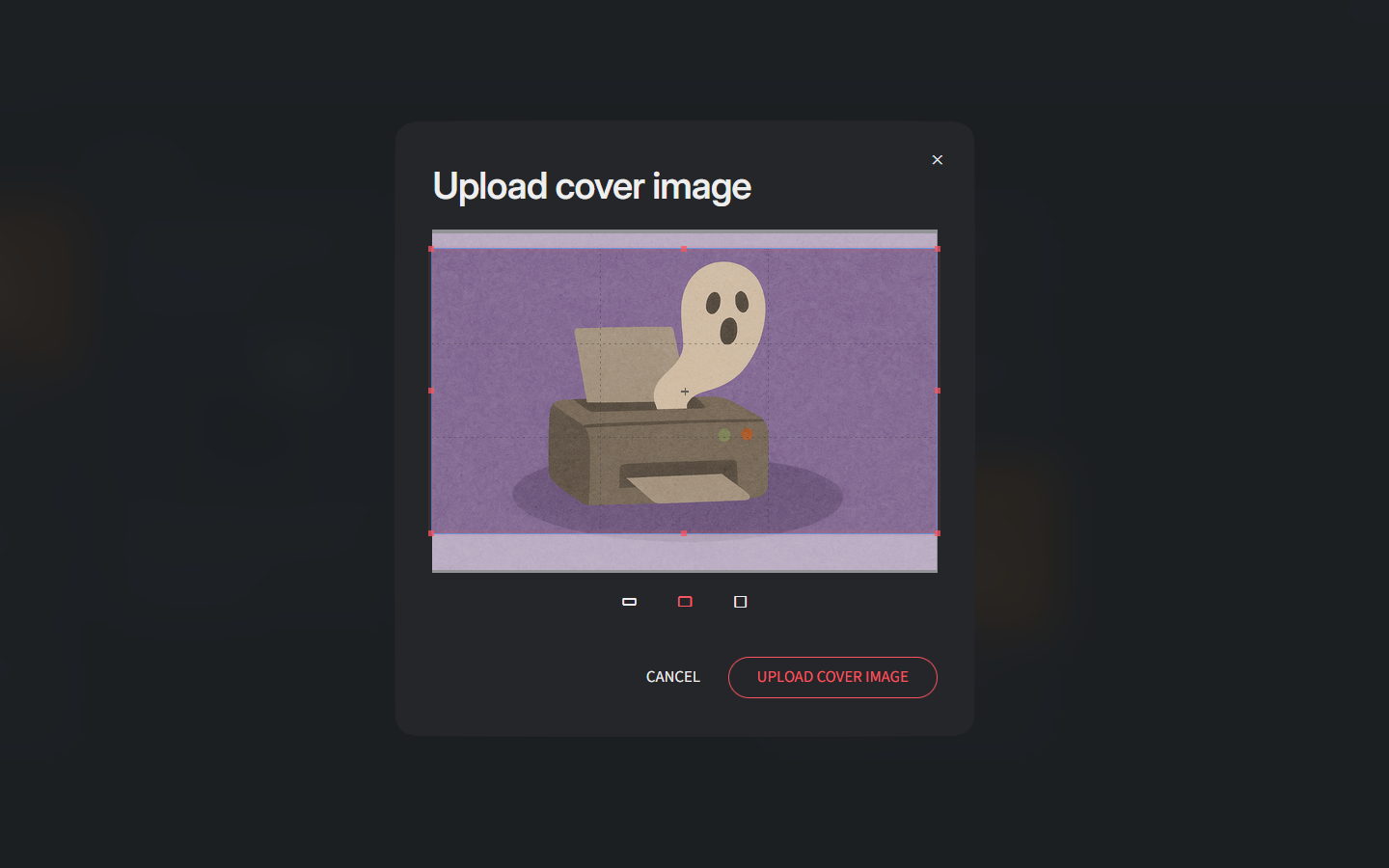The image size is (1389, 868).
Task: Click the top-left crop corner handle
Action: point(432,249)
